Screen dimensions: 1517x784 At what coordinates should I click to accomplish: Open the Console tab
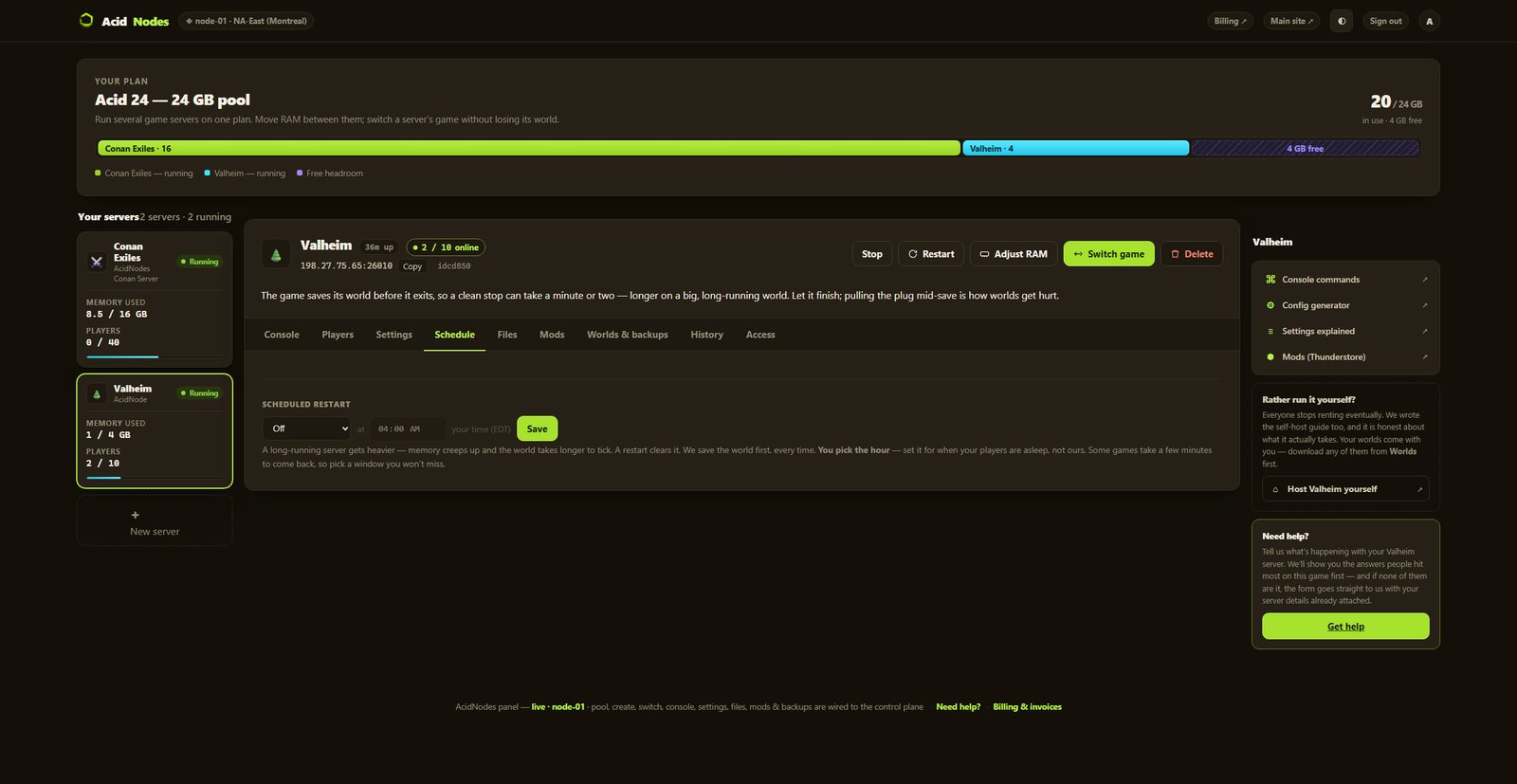[x=282, y=335]
